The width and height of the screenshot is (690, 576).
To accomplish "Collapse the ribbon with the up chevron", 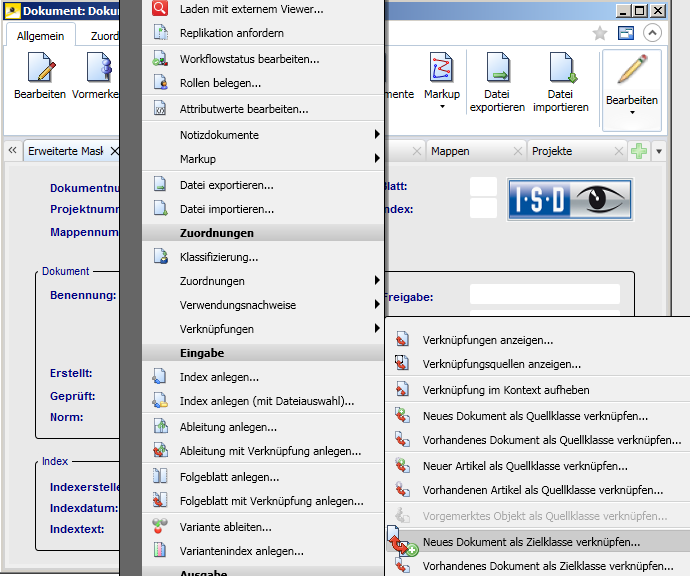I will pyautogui.click(x=652, y=33).
